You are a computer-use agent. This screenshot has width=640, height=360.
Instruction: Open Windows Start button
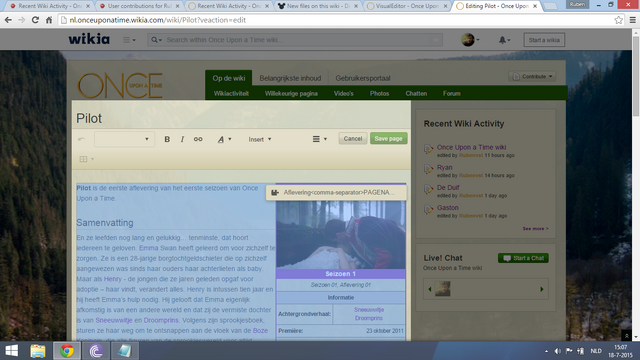(11, 351)
